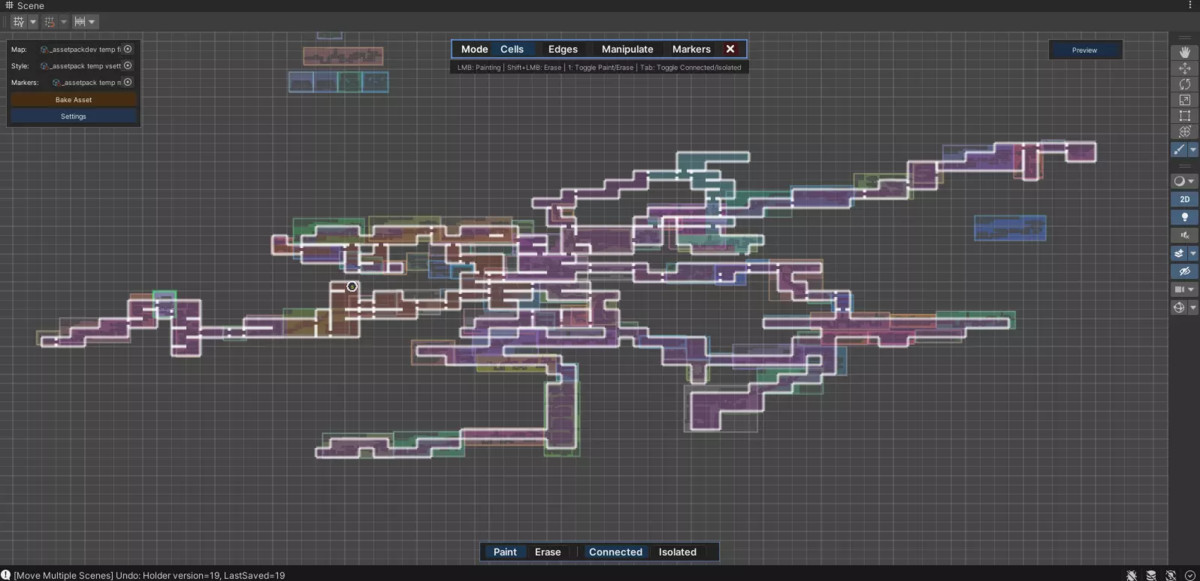Pick Markers asset with object selector
The image size is (1200, 581).
pyautogui.click(x=128, y=82)
